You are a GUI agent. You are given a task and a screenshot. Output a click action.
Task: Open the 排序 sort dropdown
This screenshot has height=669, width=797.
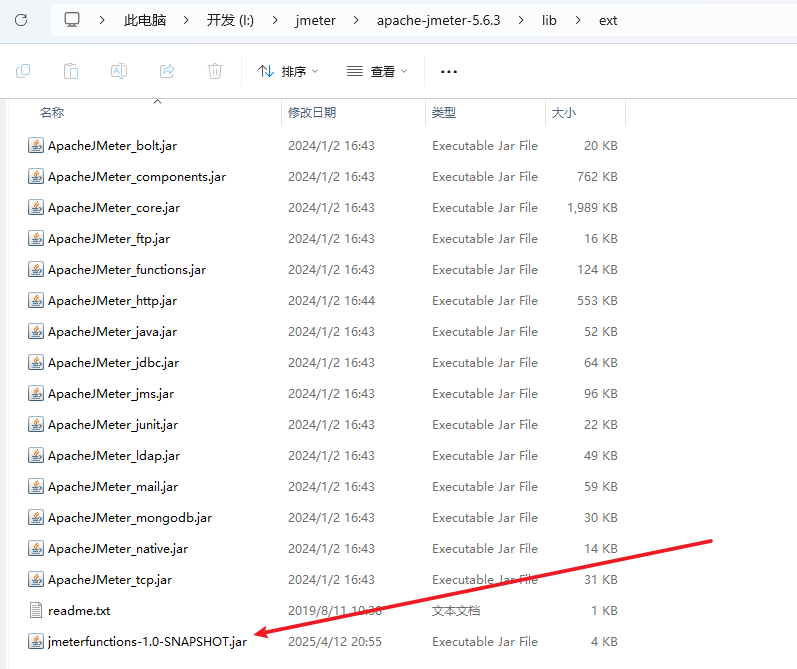click(x=288, y=71)
